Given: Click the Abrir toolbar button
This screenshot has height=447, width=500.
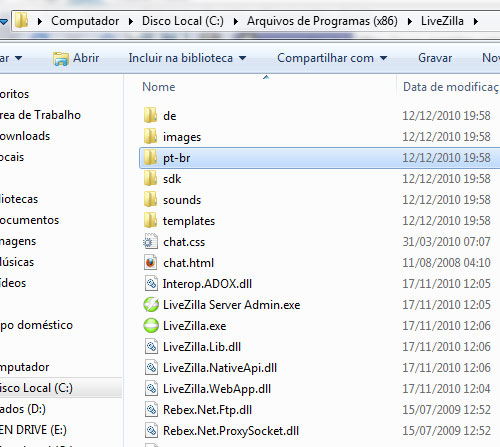Looking at the screenshot, I should click(76, 58).
